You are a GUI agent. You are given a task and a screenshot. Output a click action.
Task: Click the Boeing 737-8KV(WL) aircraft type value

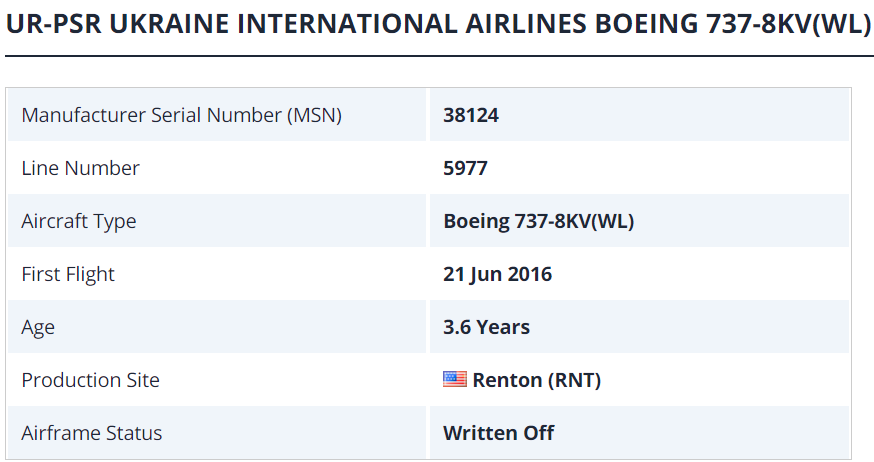click(538, 221)
